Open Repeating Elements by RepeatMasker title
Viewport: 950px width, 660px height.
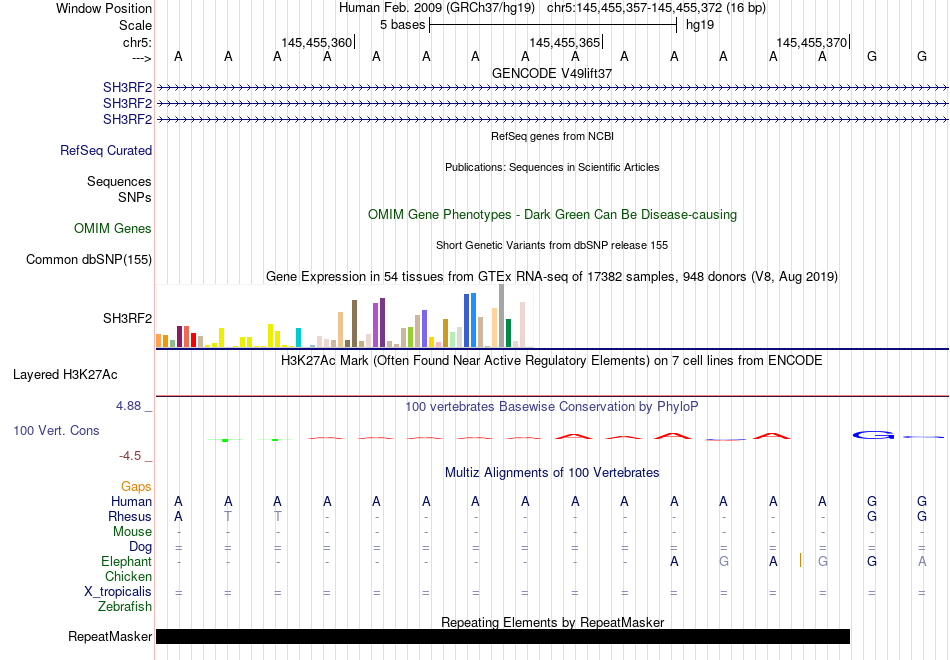pos(553,622)
